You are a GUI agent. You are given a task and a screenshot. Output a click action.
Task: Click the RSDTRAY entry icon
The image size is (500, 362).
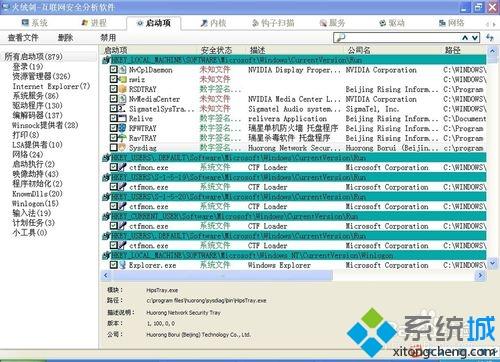pos(123,89)
